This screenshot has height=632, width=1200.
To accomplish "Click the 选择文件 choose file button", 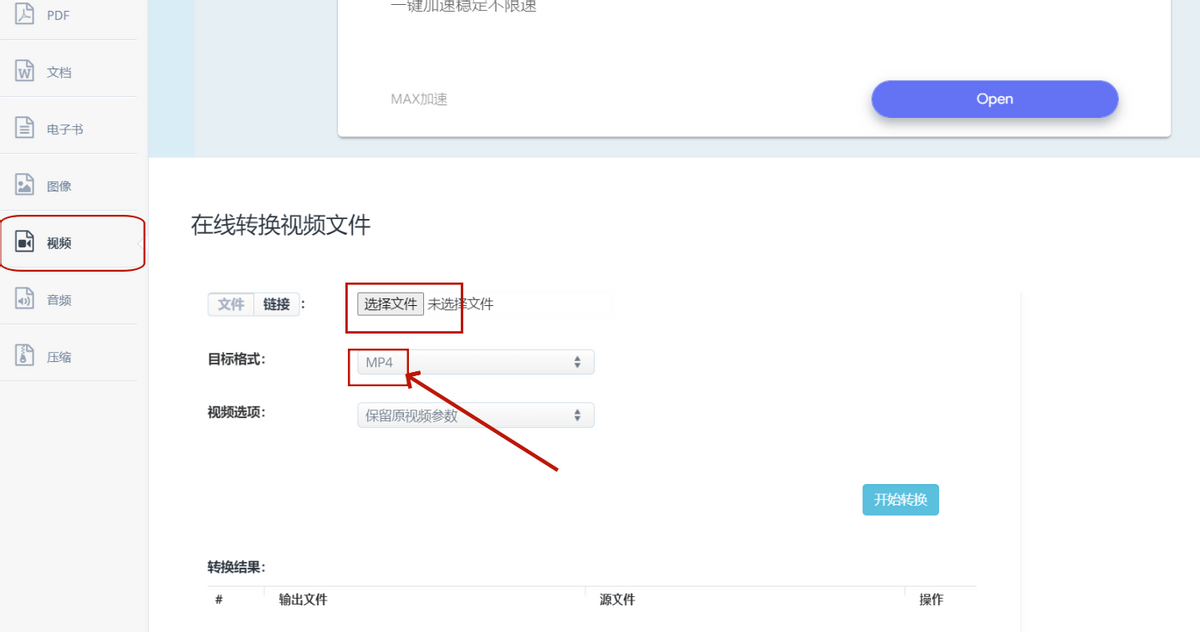I will point(390,304).
